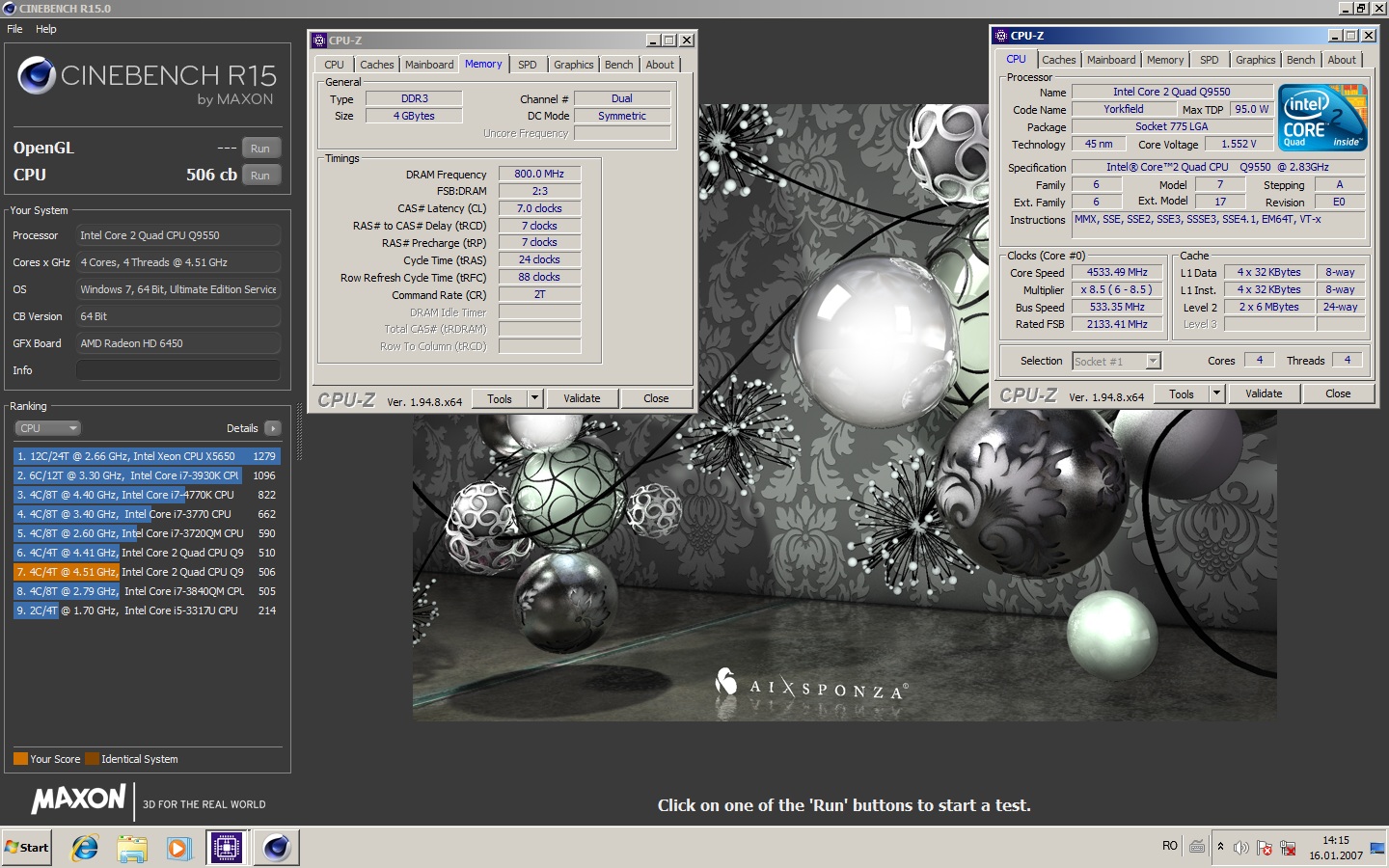Screen dimensions: 1389x868
Task: Click the Cinebench R15 logo
Action: (147, 81)
